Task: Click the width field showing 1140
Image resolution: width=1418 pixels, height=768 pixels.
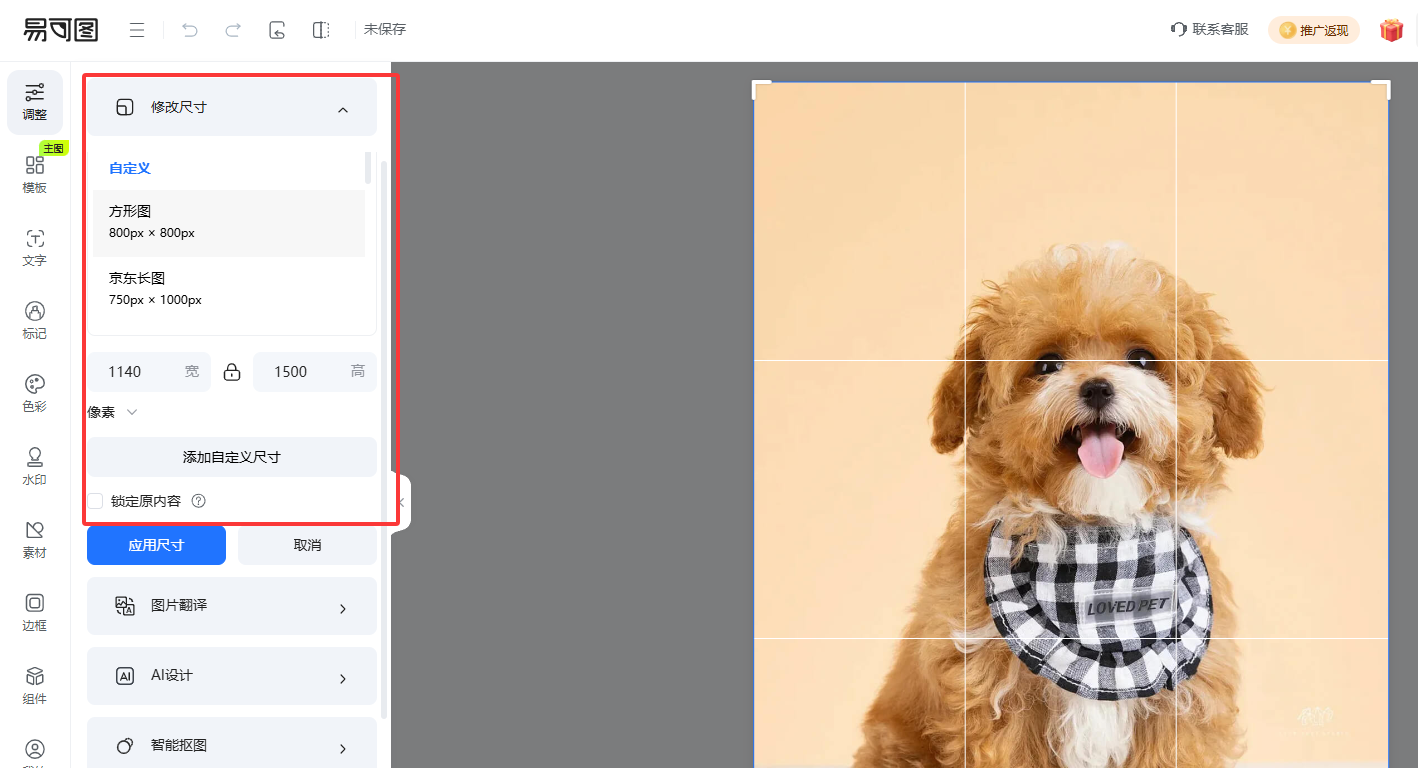Action: 149,372
